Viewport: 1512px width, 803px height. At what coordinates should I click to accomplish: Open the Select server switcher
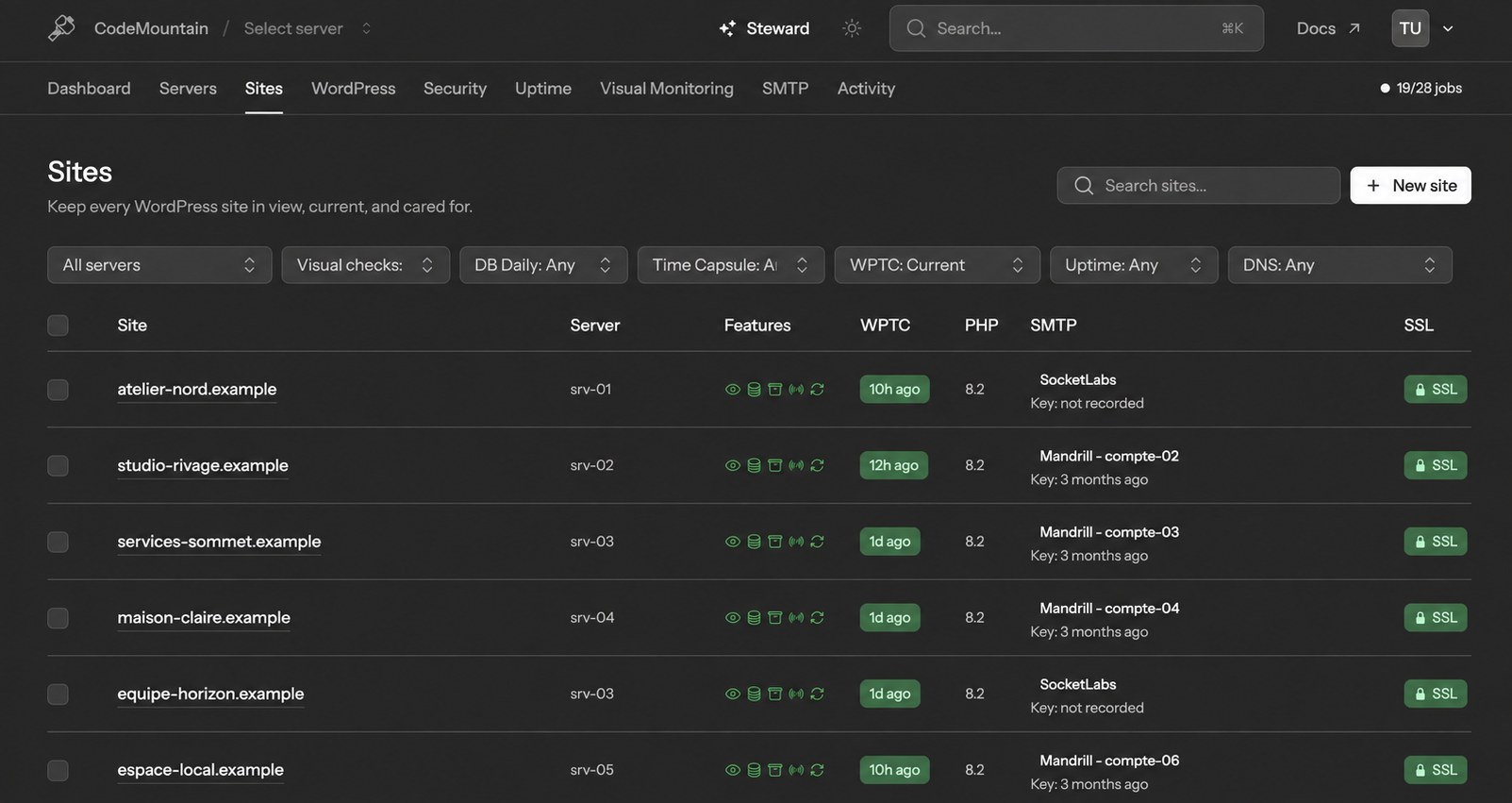(x=307, y=28)
